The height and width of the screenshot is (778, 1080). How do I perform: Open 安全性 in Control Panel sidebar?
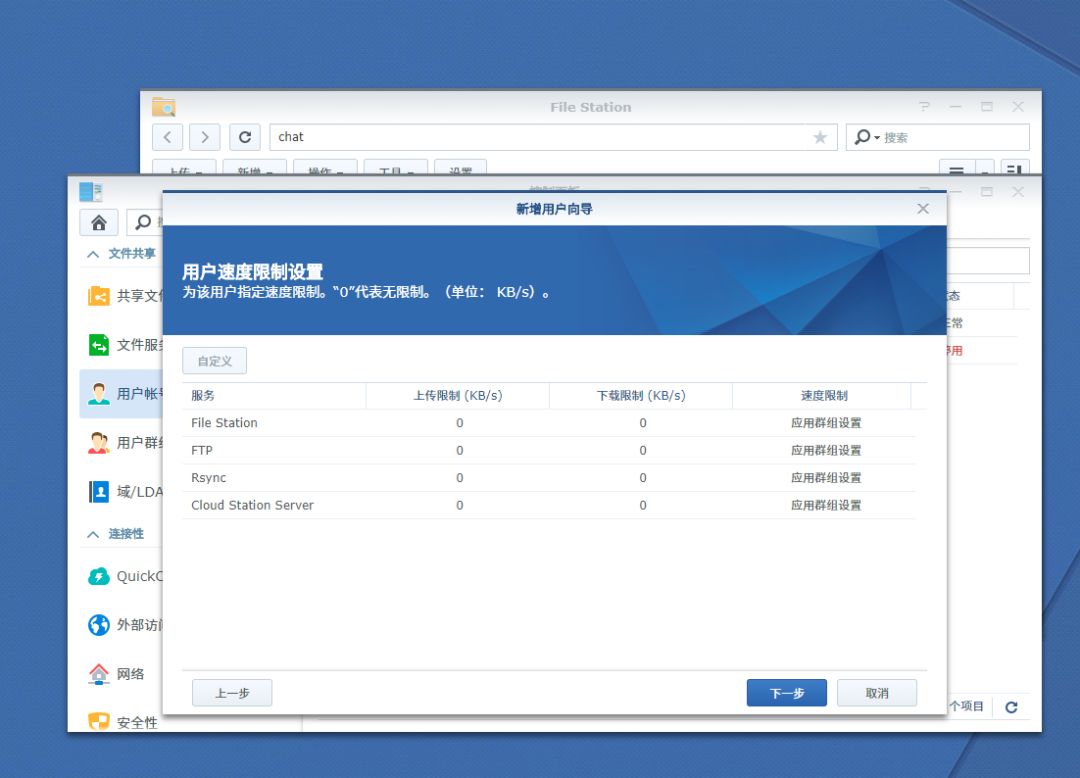122,722
